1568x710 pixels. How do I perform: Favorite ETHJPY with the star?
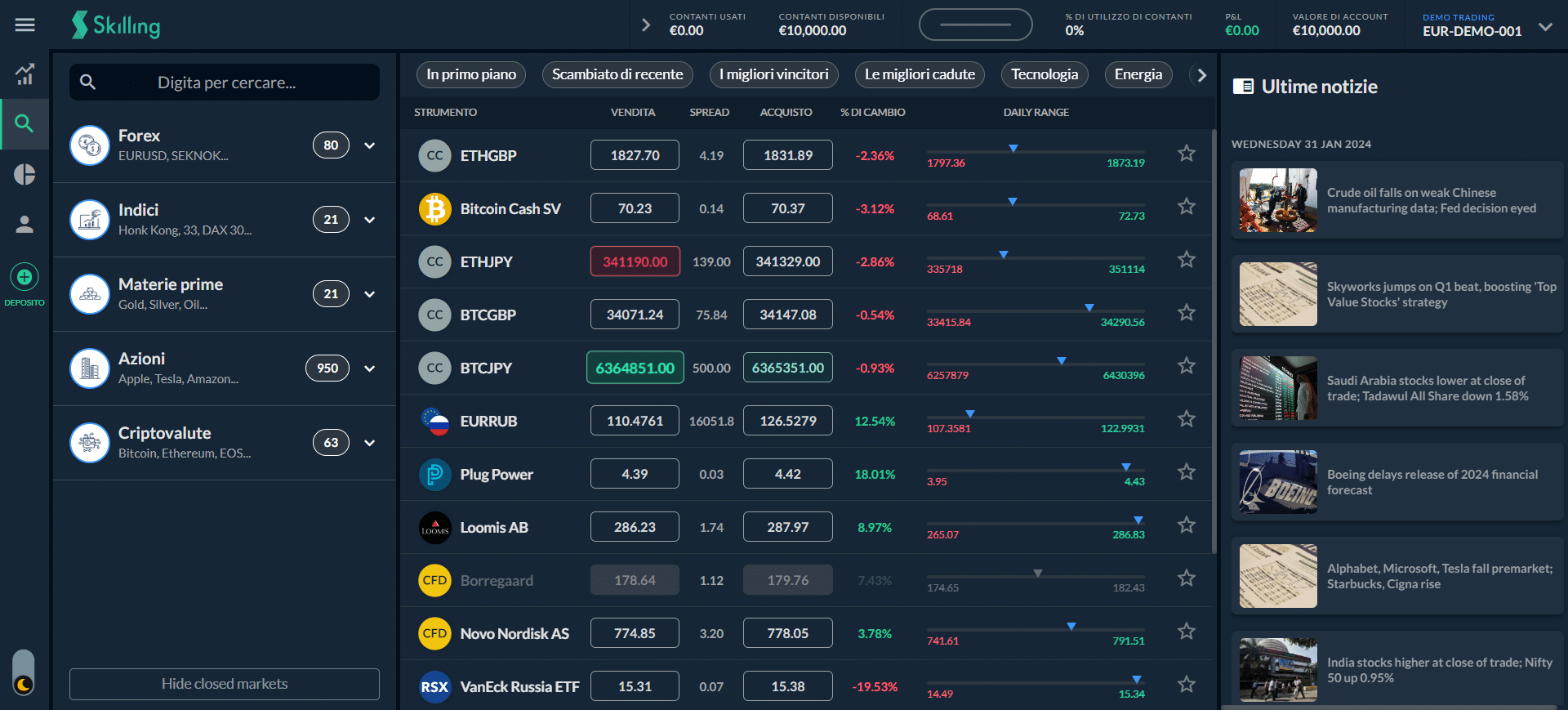pos(1187,259)
